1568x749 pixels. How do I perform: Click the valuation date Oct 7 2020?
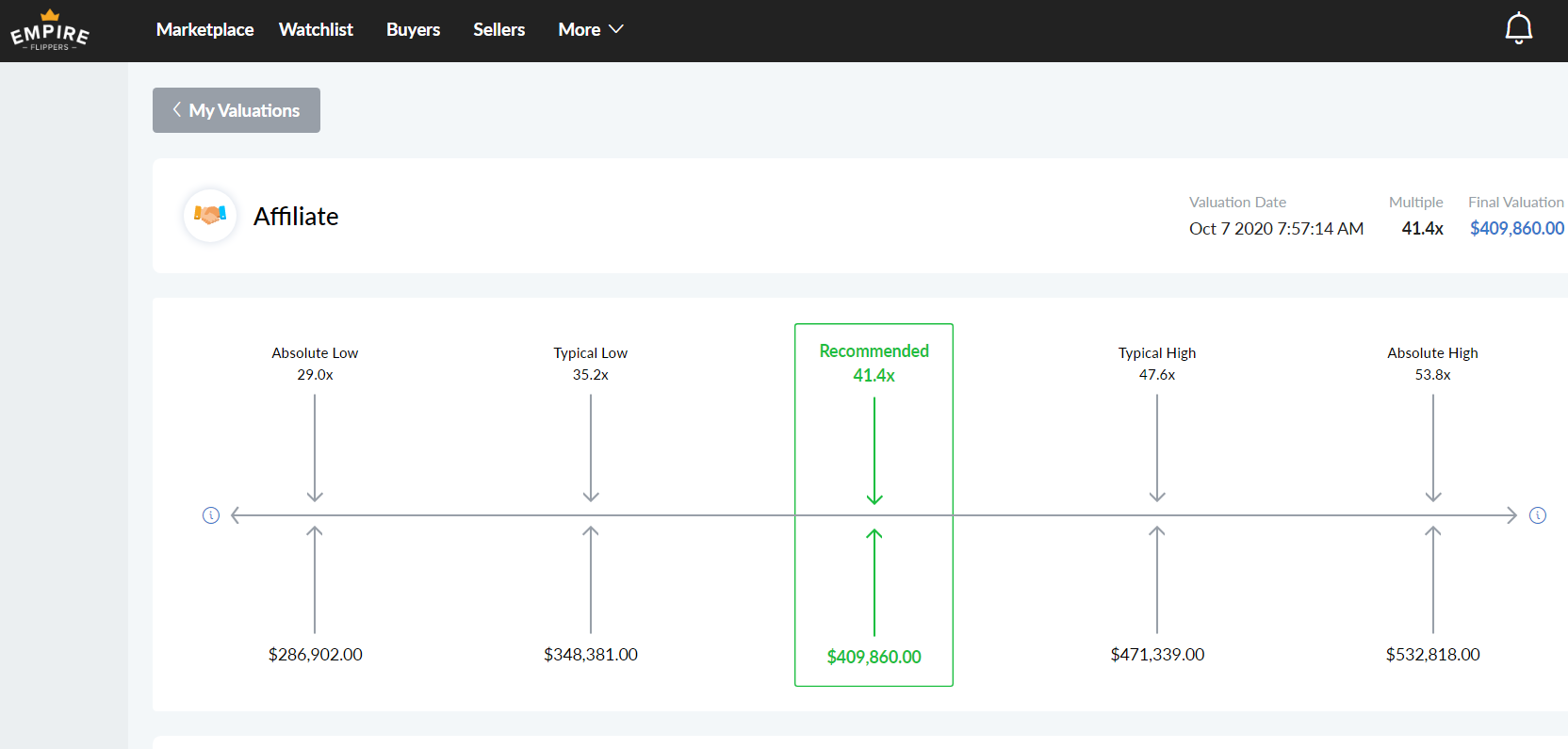click(1276, 228)
